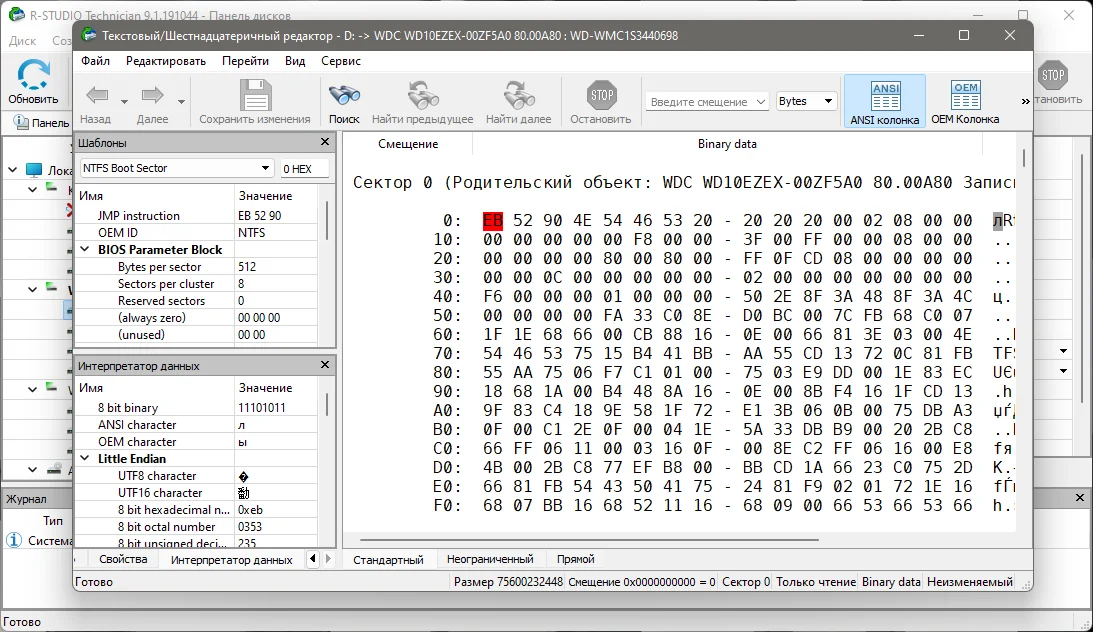Open the Вид menu
1093x632 pixels.
295,61
